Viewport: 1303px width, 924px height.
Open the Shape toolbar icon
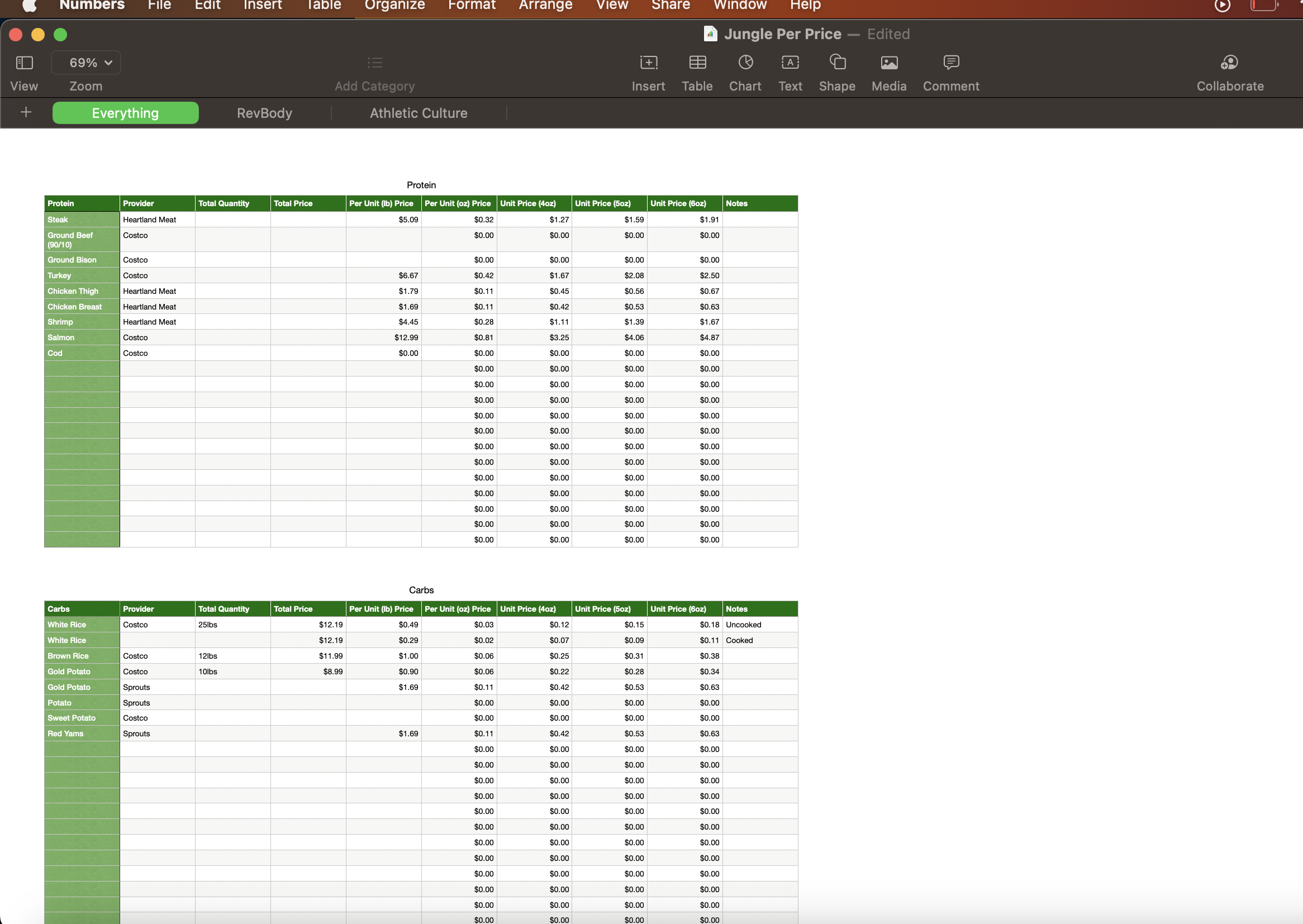pyautogui.click(x=837, y=63)
